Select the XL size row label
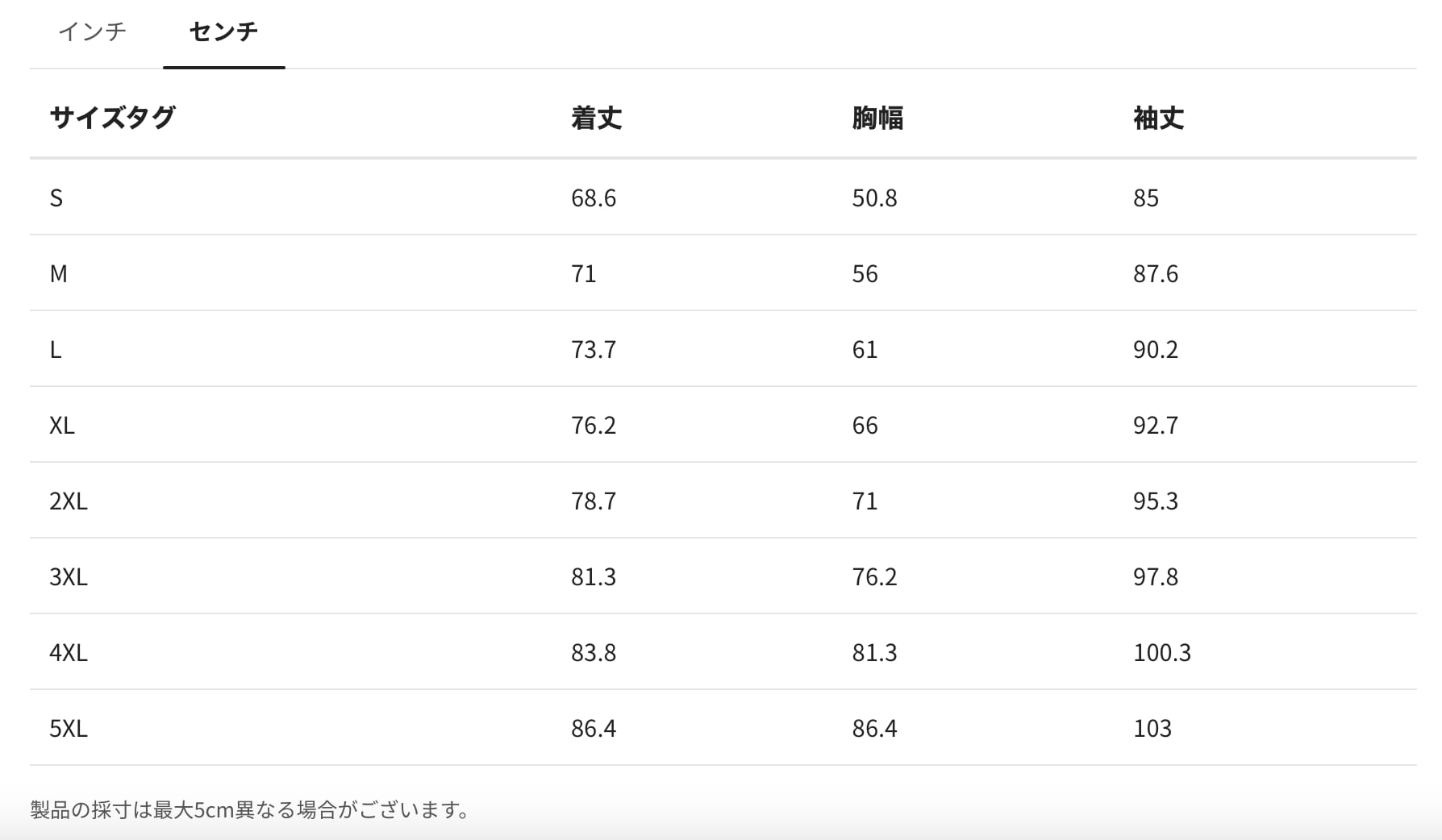Screen dimensions: 1442x840 [x=61, y=426]
